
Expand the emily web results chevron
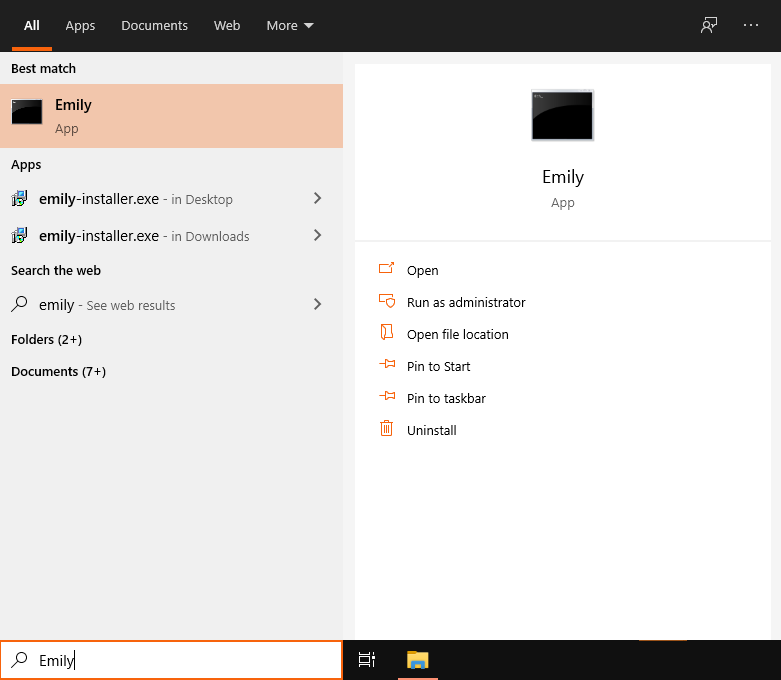pyautogui.click(x=317, y=304)
